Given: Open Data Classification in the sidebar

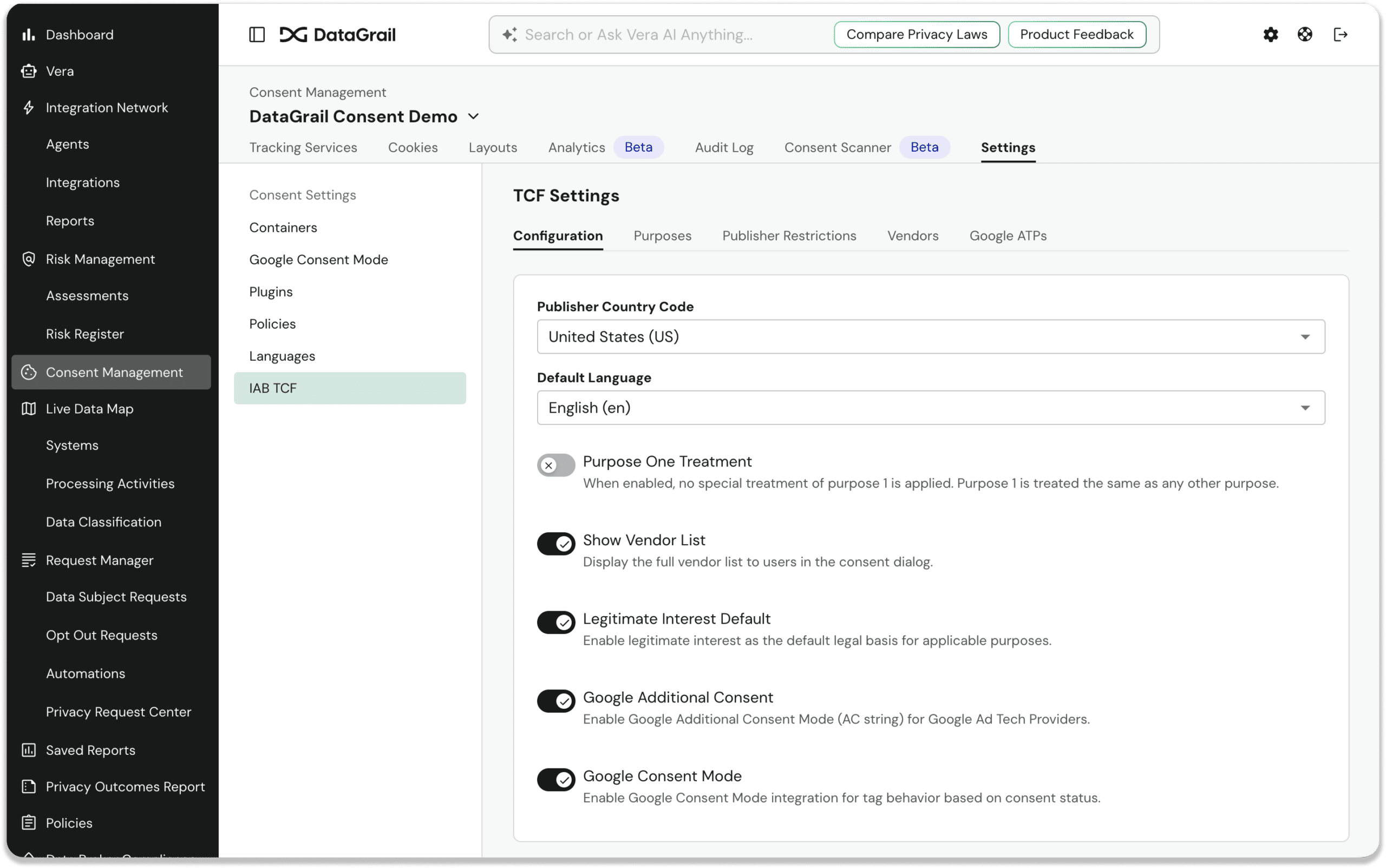Looking at the screenshot, I should tap(104, 523).
